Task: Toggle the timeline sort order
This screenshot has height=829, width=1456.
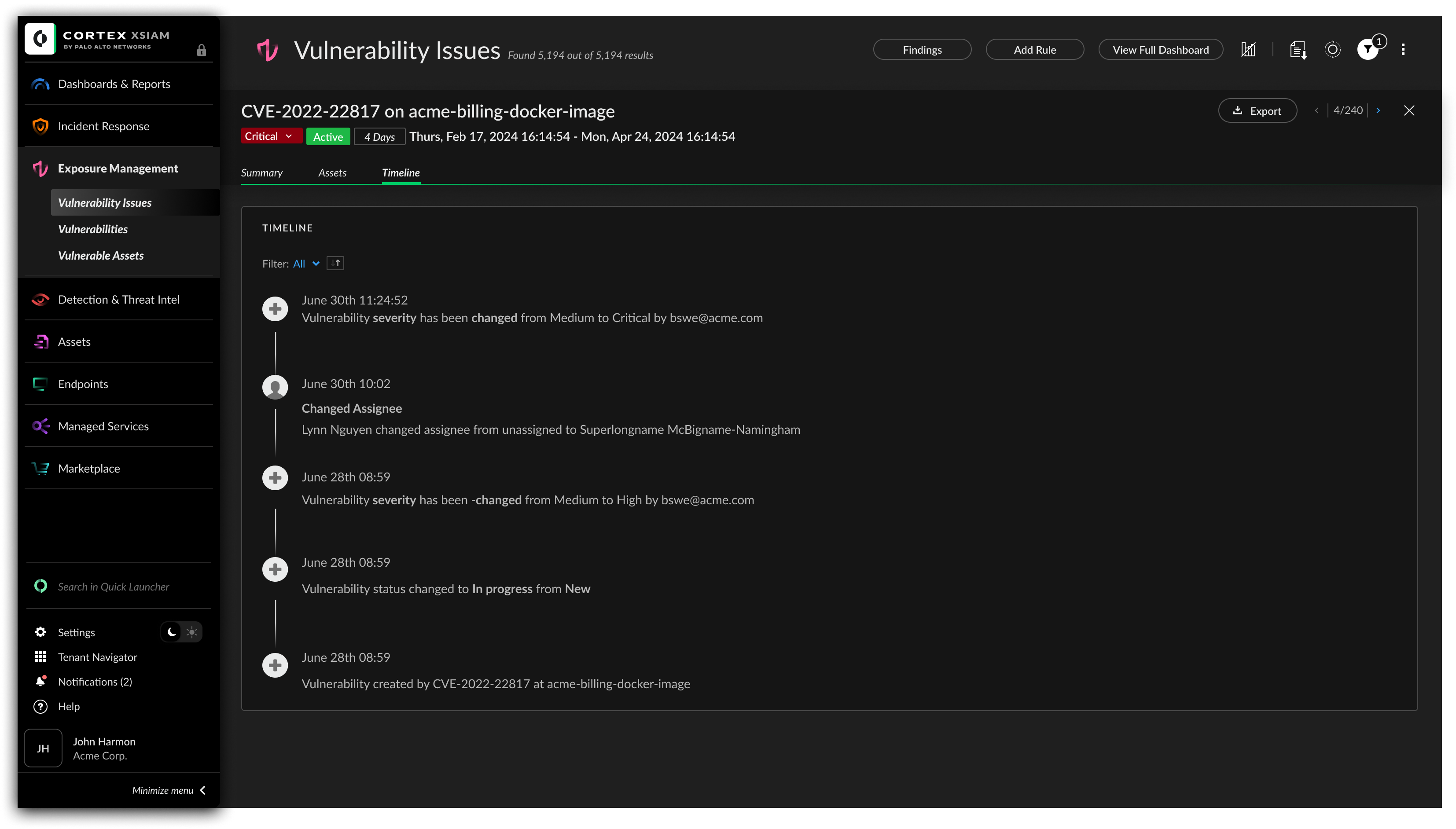Action: 335,263
